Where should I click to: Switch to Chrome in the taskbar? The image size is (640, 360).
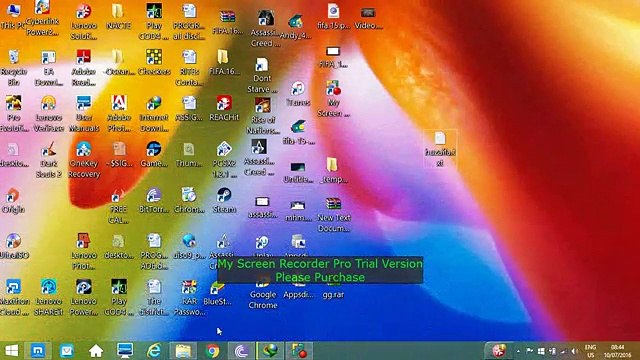tap(212, 351)
